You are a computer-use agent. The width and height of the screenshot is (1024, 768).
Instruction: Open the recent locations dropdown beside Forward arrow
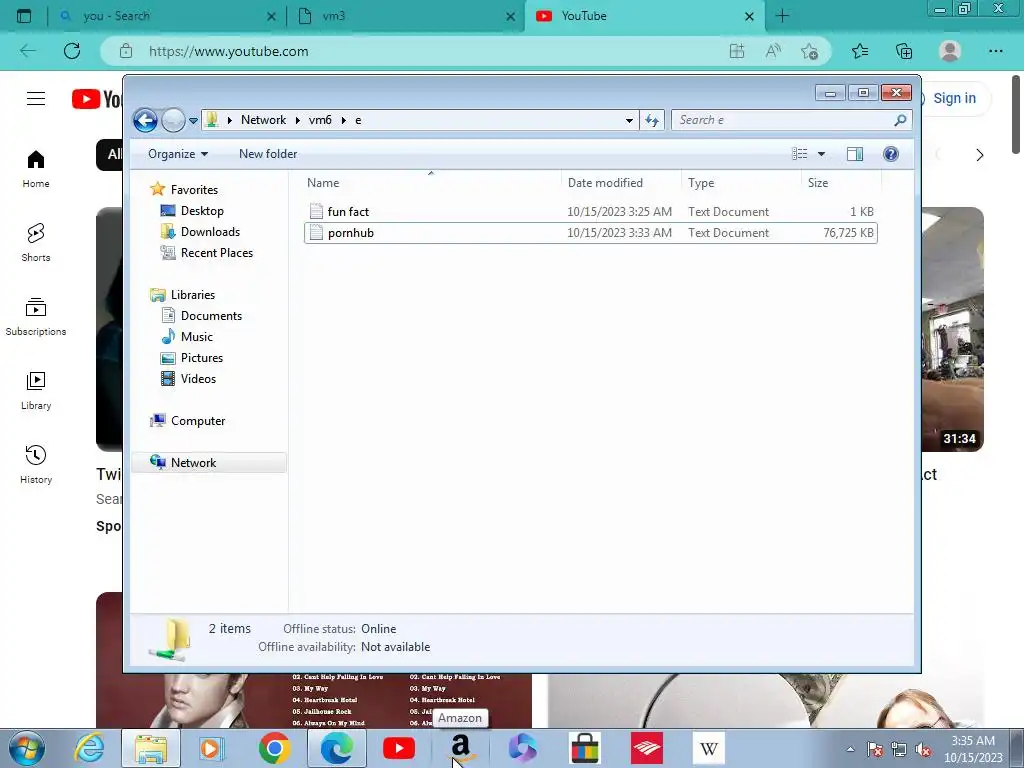tap(193, 121)
